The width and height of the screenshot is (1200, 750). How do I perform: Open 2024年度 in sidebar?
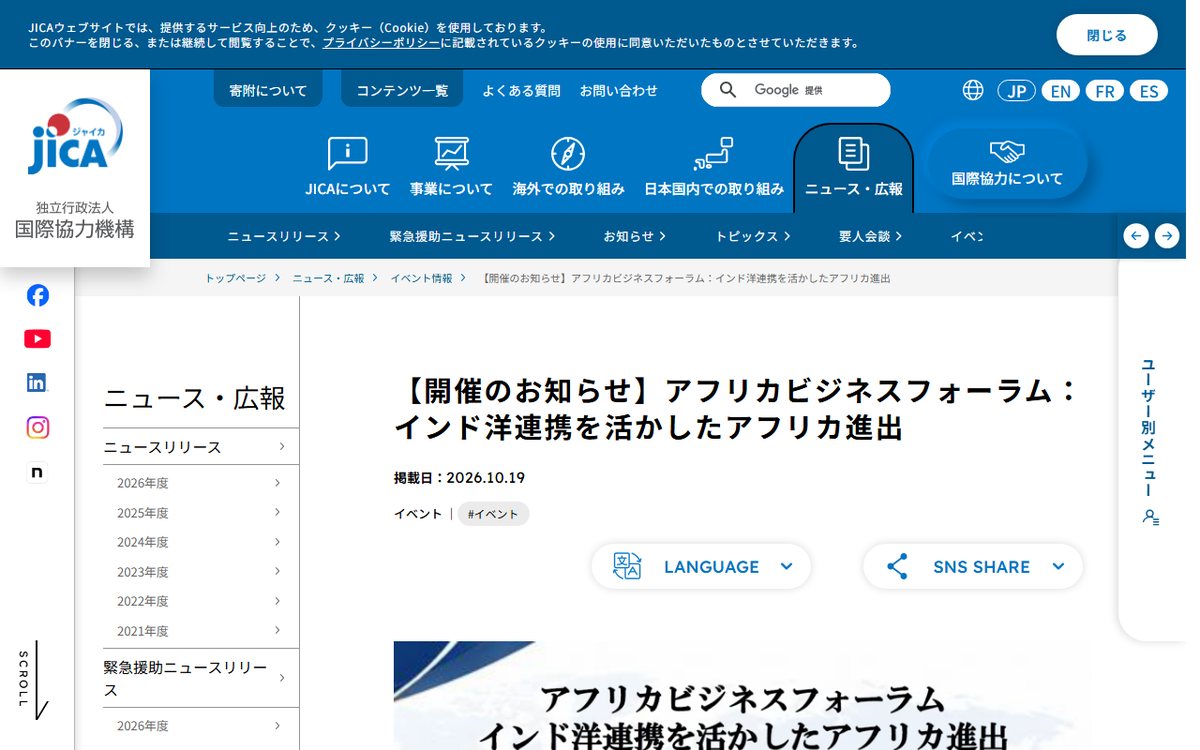[201, 542]
